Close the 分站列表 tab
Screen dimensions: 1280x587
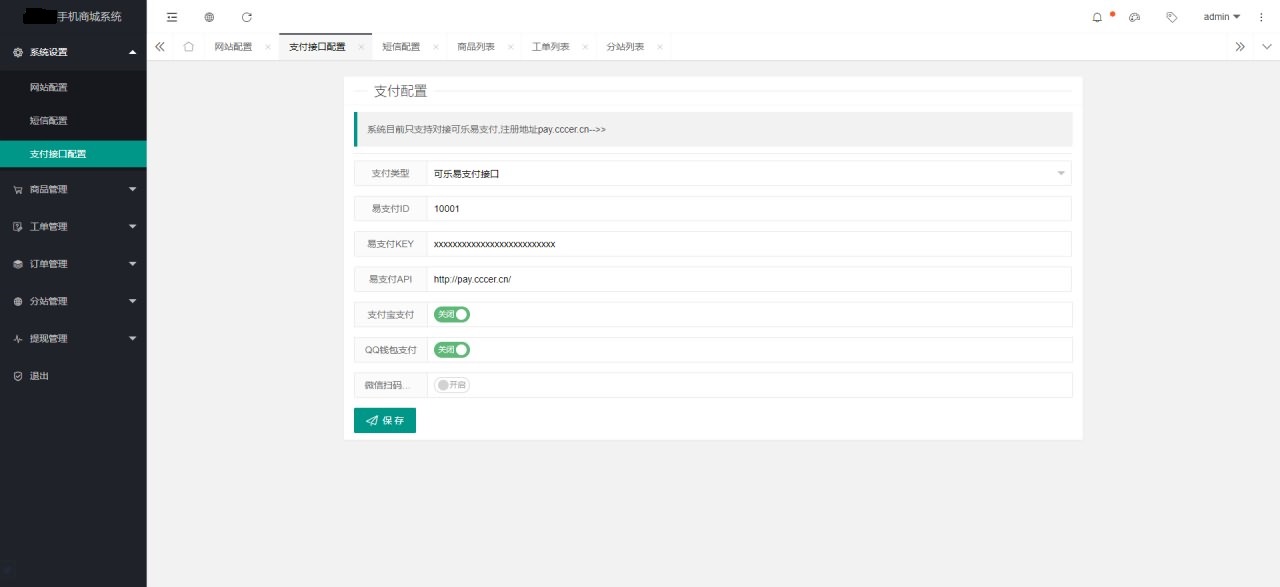(x=659, y=47)
